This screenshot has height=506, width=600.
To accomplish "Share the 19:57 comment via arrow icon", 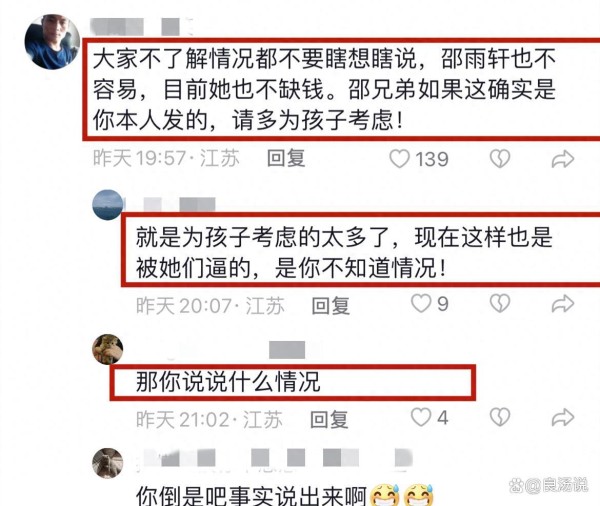I will tap(563, 159).
